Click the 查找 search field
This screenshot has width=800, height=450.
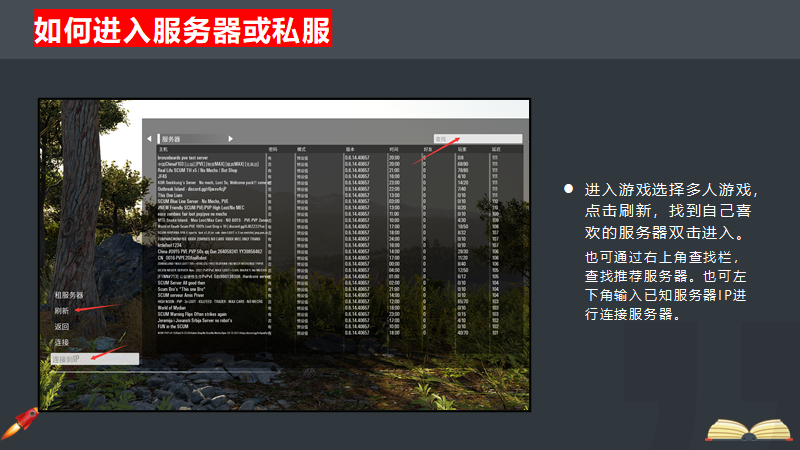point(478,139)
